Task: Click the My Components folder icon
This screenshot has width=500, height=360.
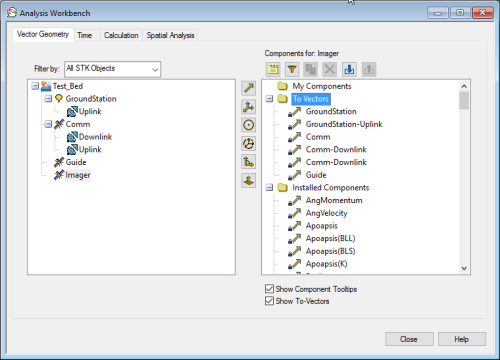Action: [282, 86]
